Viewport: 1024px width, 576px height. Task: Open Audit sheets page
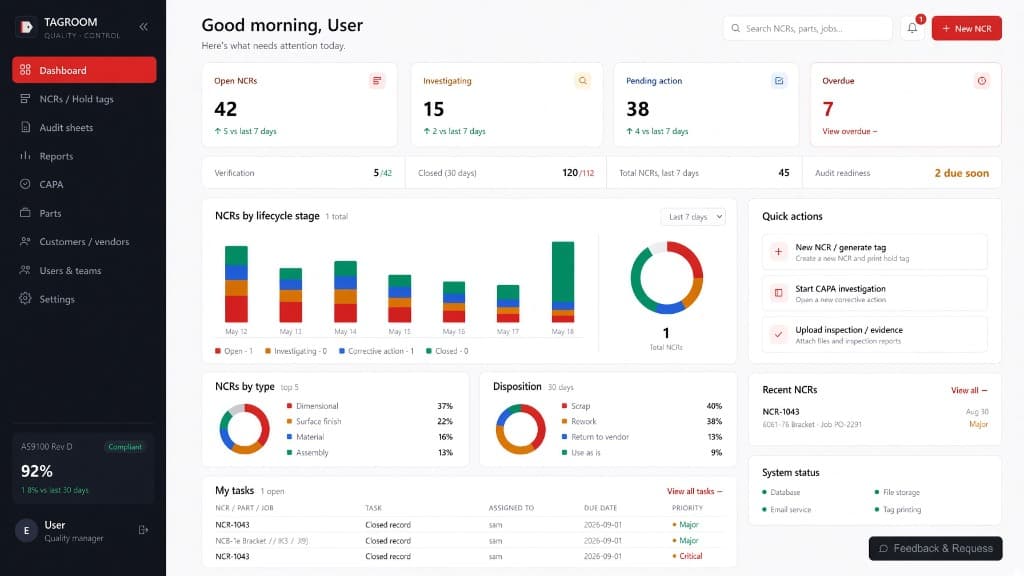(84, 127)
